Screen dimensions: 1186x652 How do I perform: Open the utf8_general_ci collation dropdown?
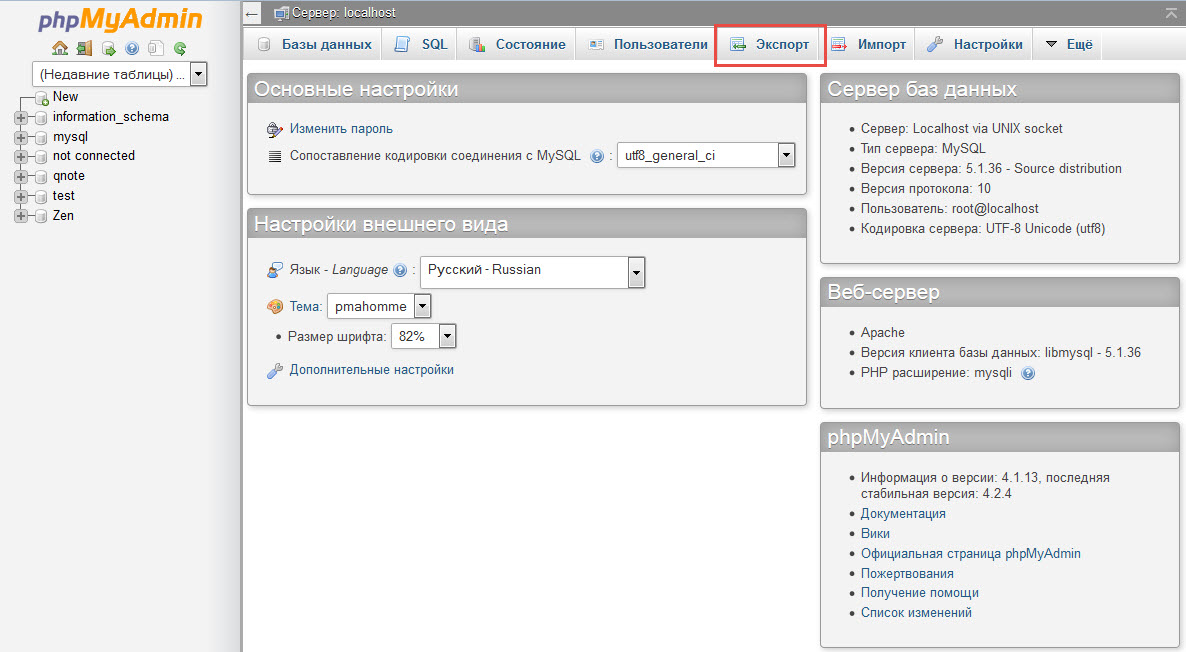[x=706, y=156]
